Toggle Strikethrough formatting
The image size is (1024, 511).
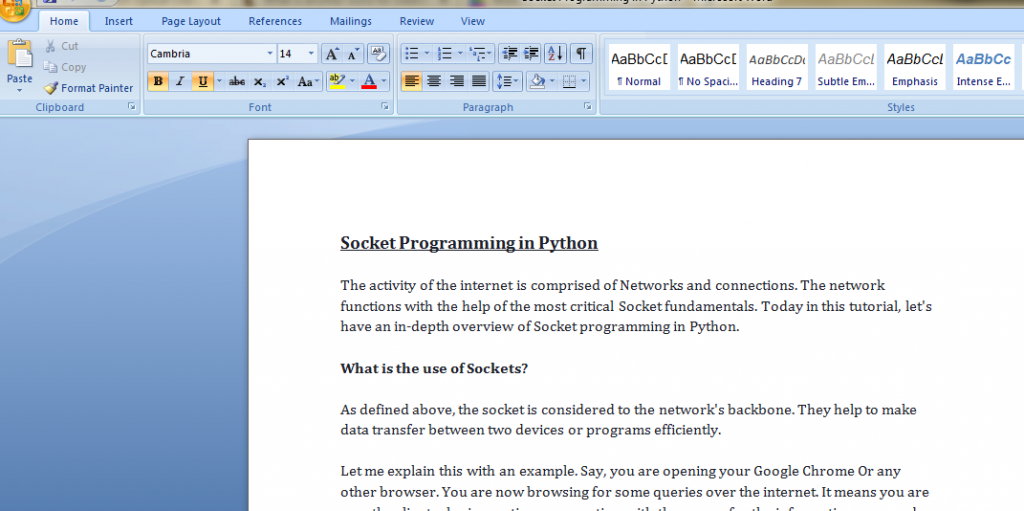coord(237,82)
